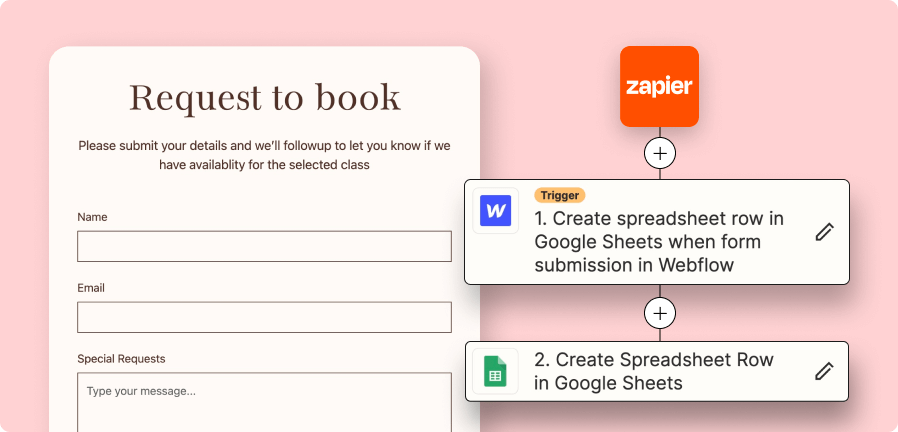Edit step 2 using its pencil icon
This screenshot has width=898, height=432.
click(x=824, y=371)
